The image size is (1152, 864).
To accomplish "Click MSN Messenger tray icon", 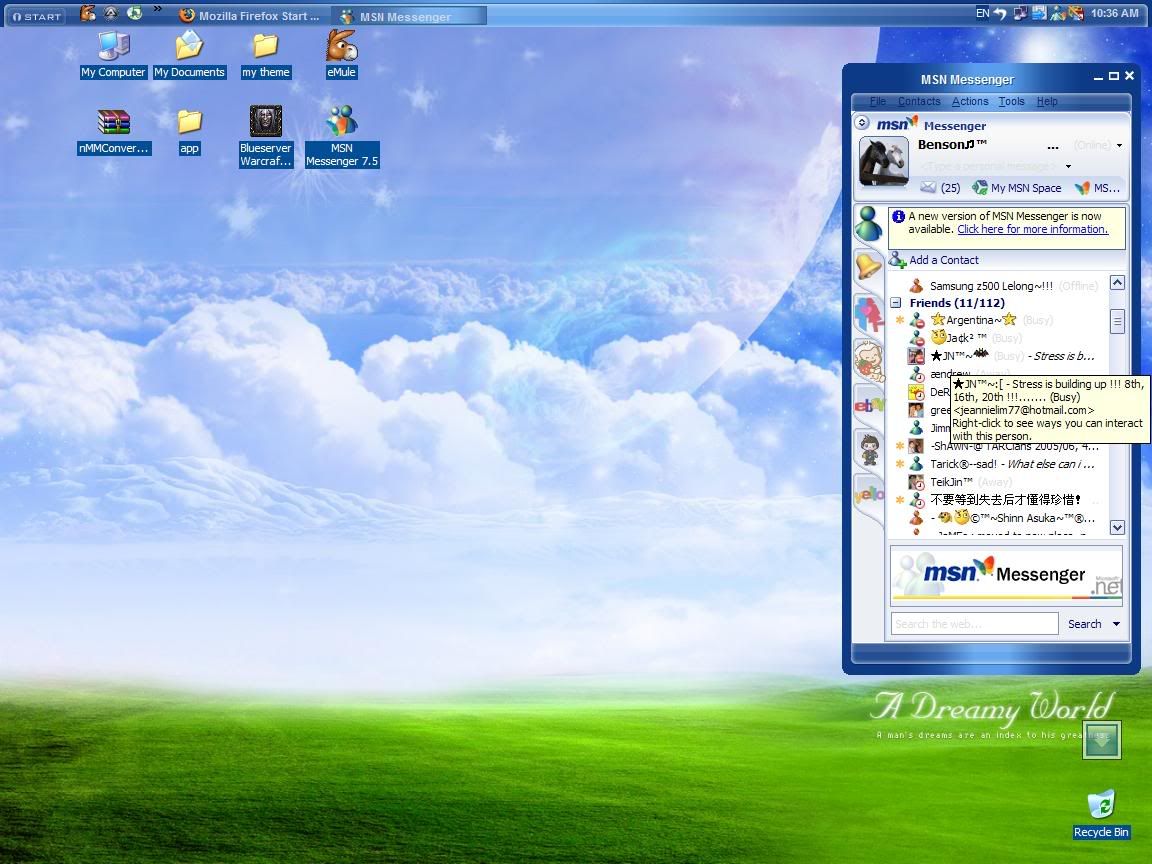I will click(x=1057, y=13).
